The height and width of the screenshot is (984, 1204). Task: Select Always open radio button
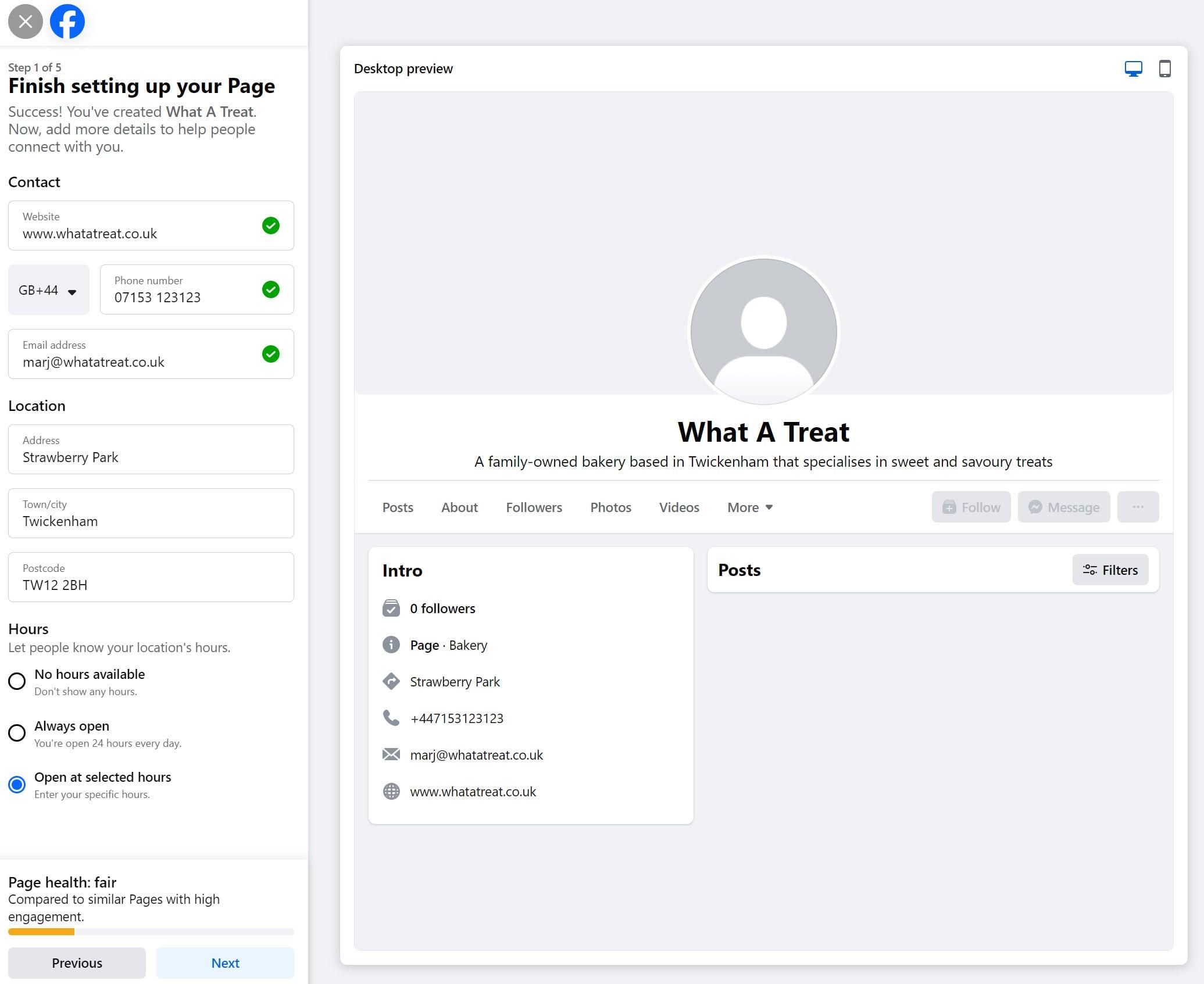(x=17, y=733)
